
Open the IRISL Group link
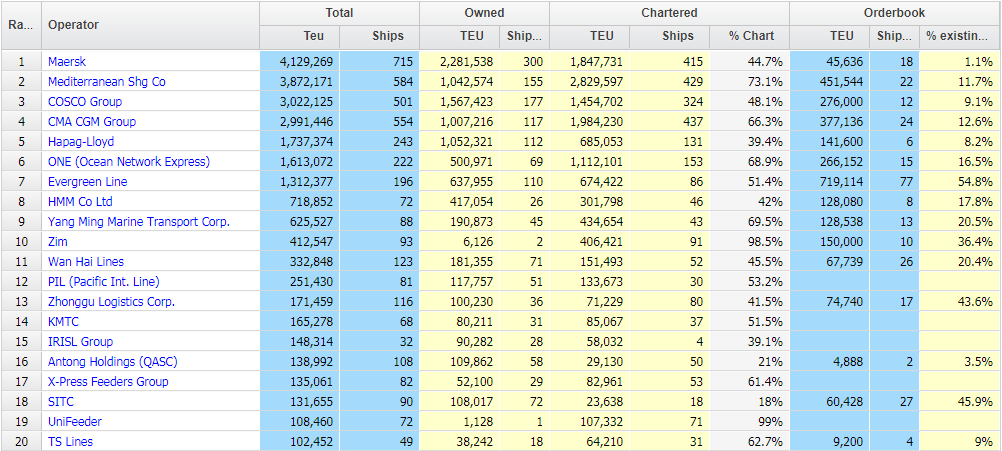[80, 342]
